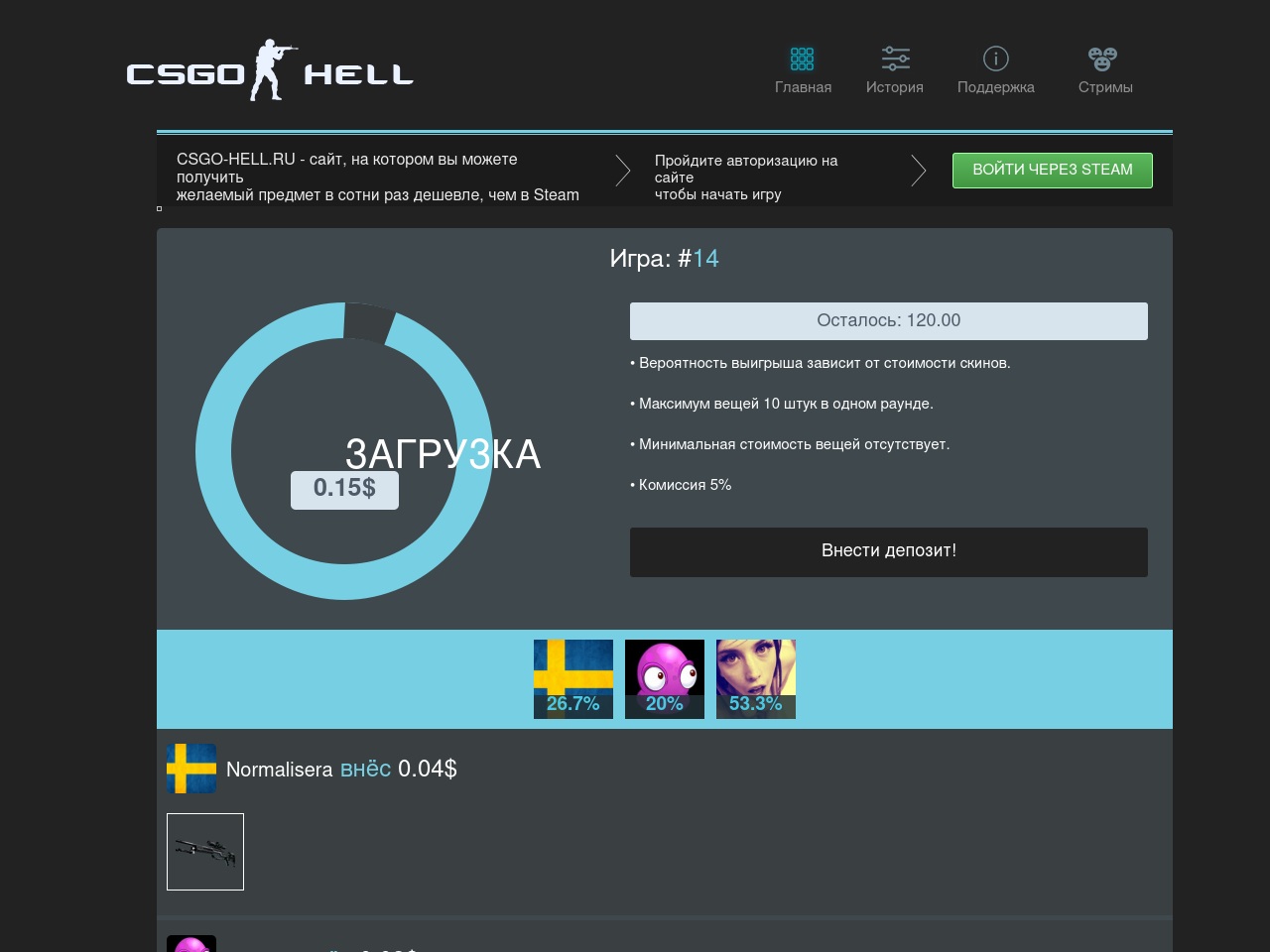
Task: Open the Стримы menu label
Action: (1105, 87)
